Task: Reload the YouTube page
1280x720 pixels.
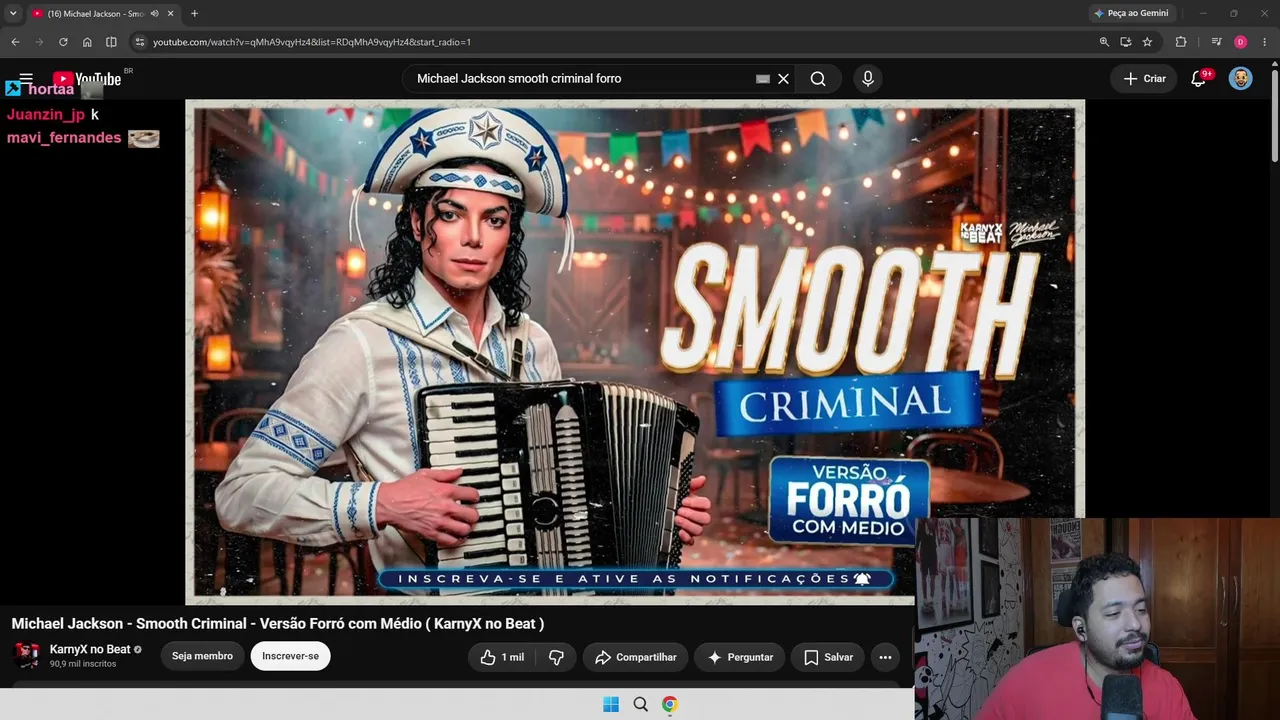Action: point(63,42)
